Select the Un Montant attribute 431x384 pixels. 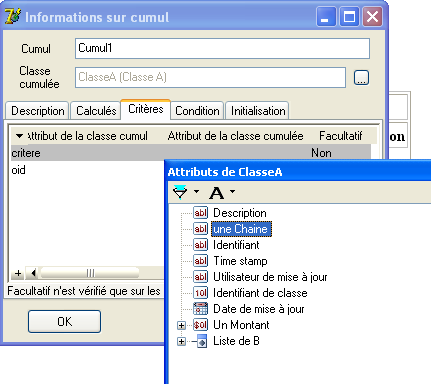[x=241, y=325]
